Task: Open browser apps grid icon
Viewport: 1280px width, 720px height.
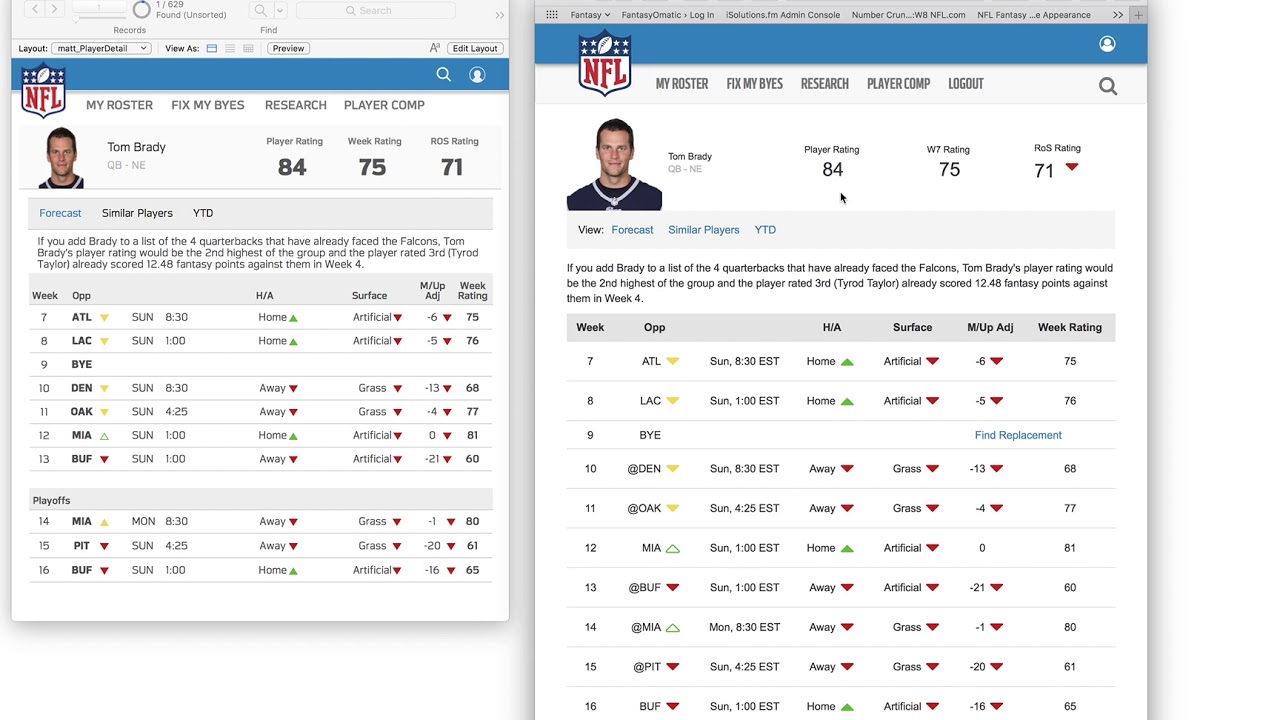Action: tap(552, 15)
